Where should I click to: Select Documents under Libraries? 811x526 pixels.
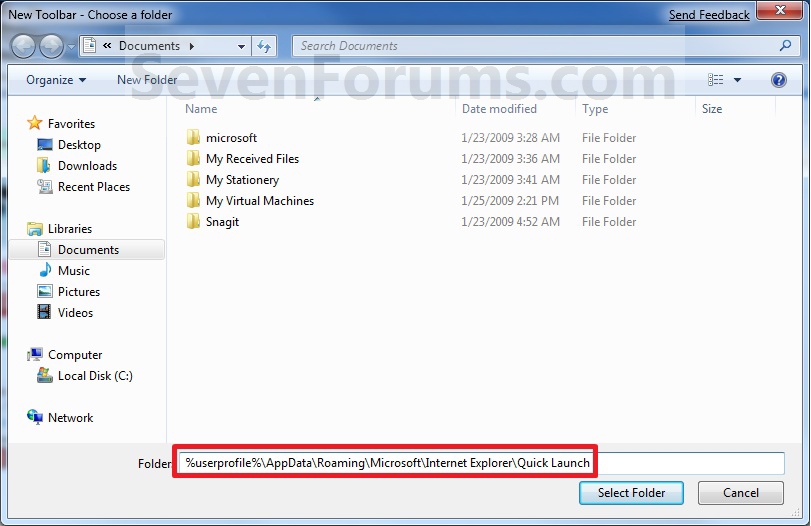pyautogui.click(x=88, y=250)
